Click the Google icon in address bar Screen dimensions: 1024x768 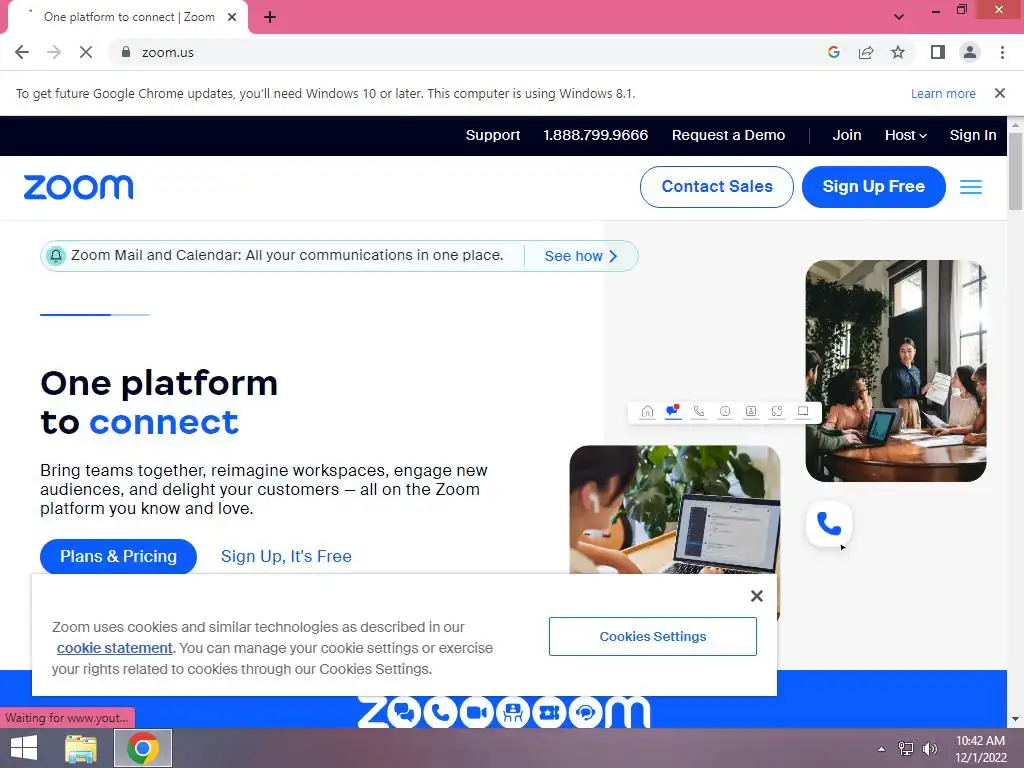point(833,52)
